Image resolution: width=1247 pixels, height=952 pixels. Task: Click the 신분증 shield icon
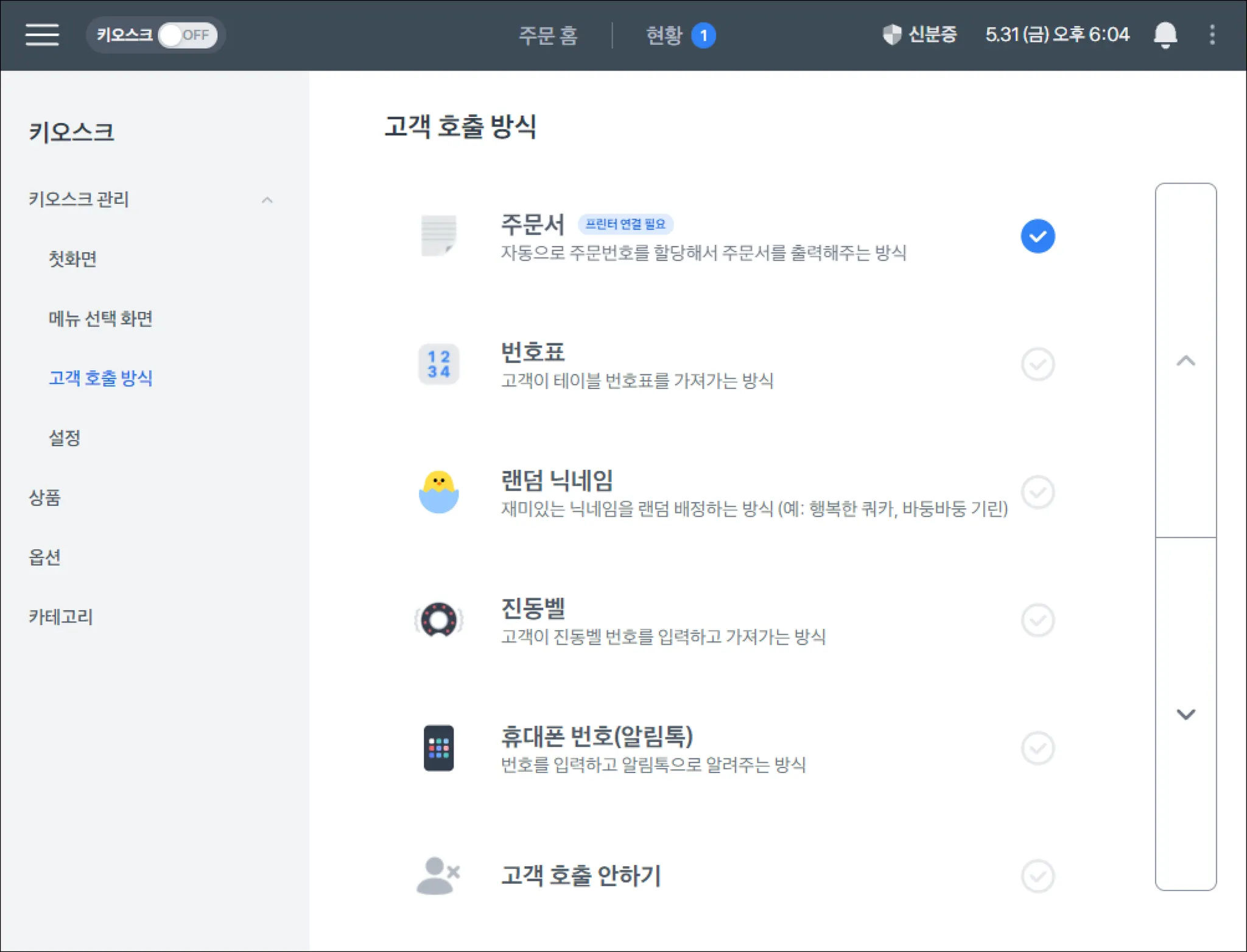click(x=891, y=35)
